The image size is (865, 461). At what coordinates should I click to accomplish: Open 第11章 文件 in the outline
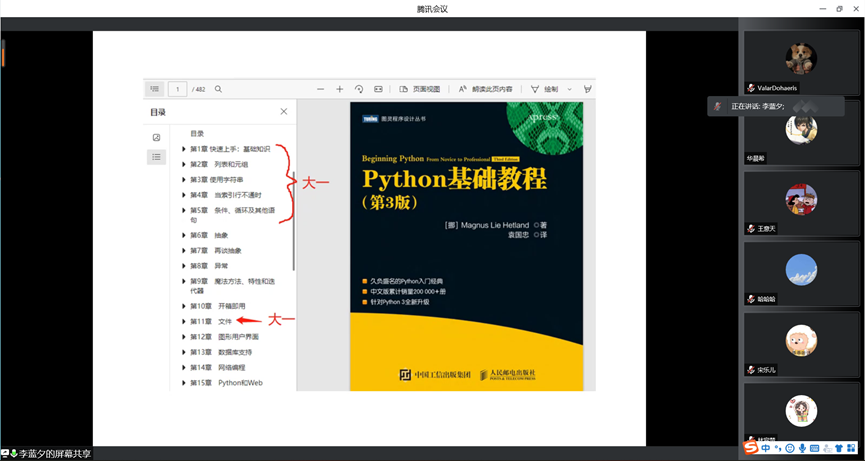[x=211, y=321]
